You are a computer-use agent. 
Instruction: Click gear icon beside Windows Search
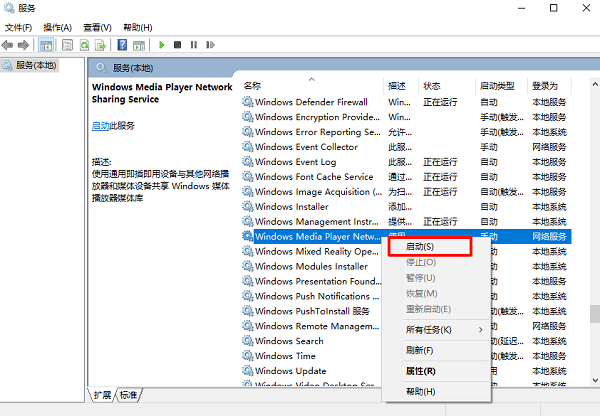pyautogui.click(x=248, y=341)
